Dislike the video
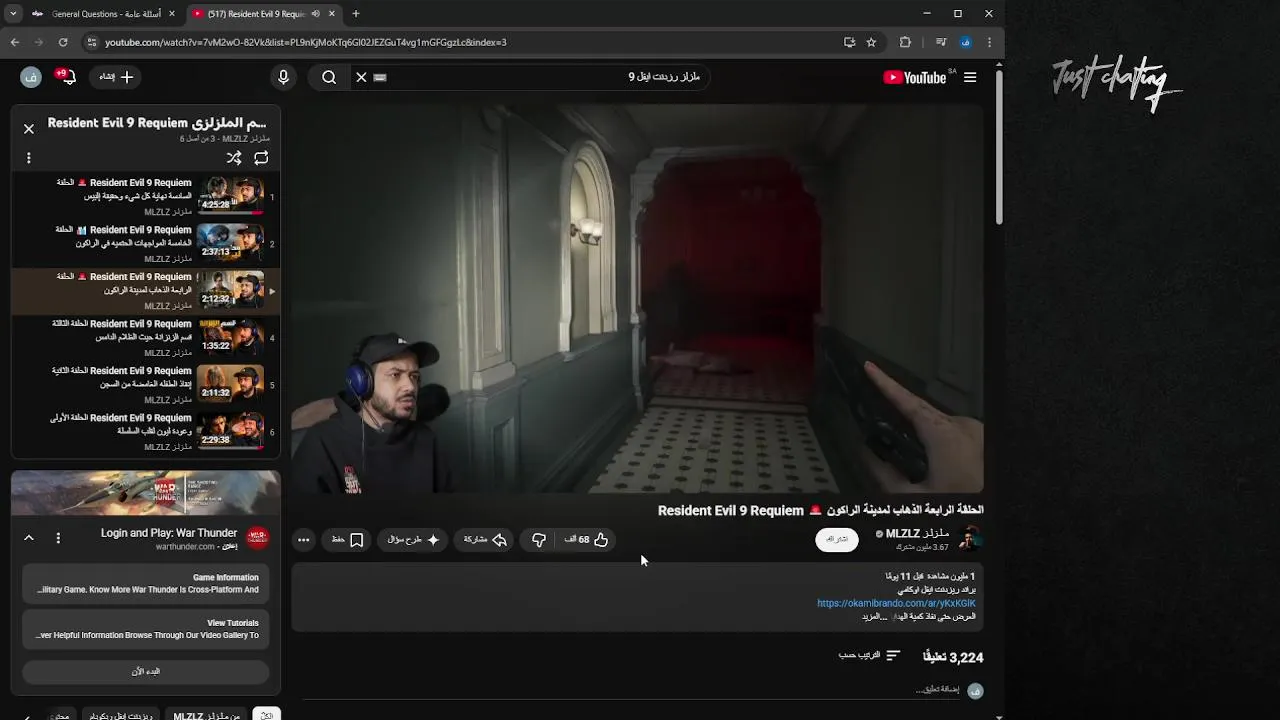The width and height of the screenshot is (1280, 720). pos(539,540)
